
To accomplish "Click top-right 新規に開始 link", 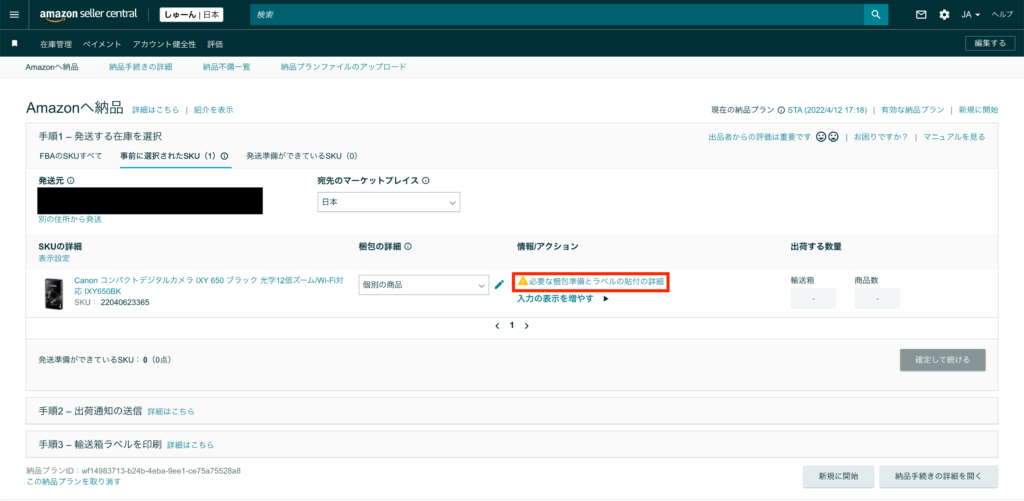I will coord(978,110).
